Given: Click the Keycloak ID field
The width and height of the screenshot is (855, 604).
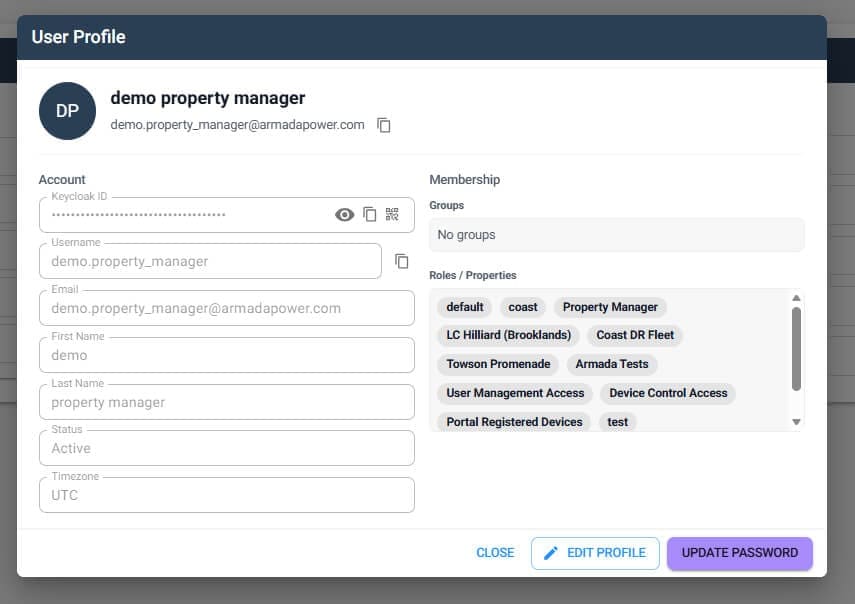Looking at the screenshot, I should (x=227, y=215).
